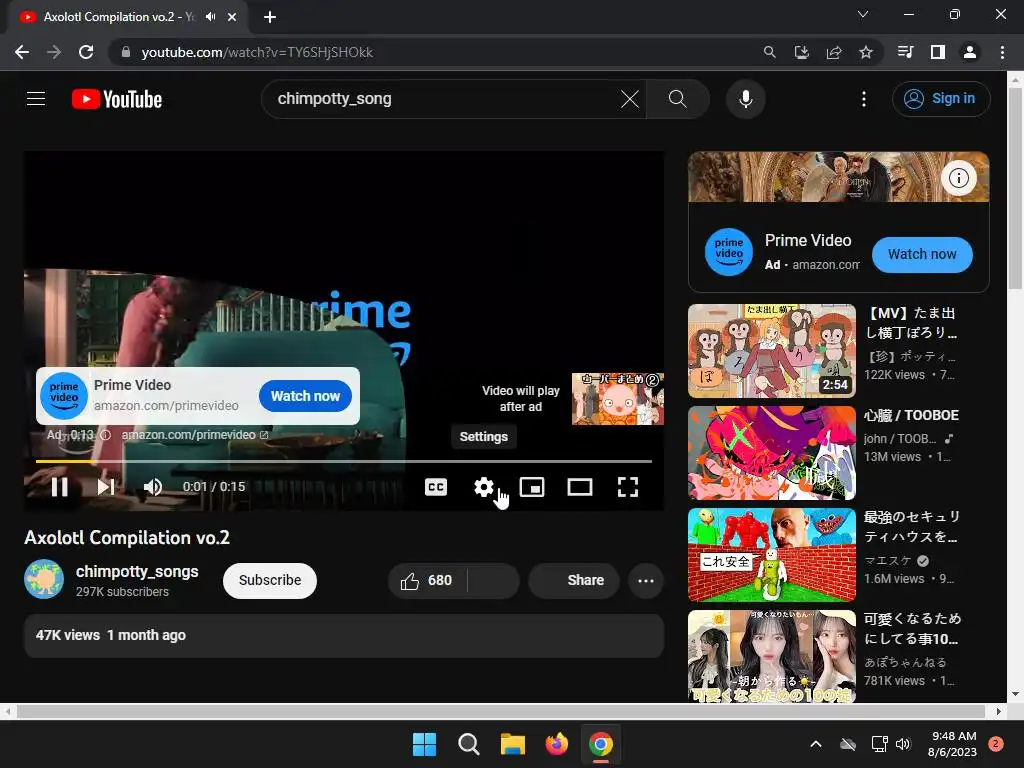This screenshot has height=768, width=1024.
Task: Go to YouTube home via logo
Action: (x=117, y=99)
